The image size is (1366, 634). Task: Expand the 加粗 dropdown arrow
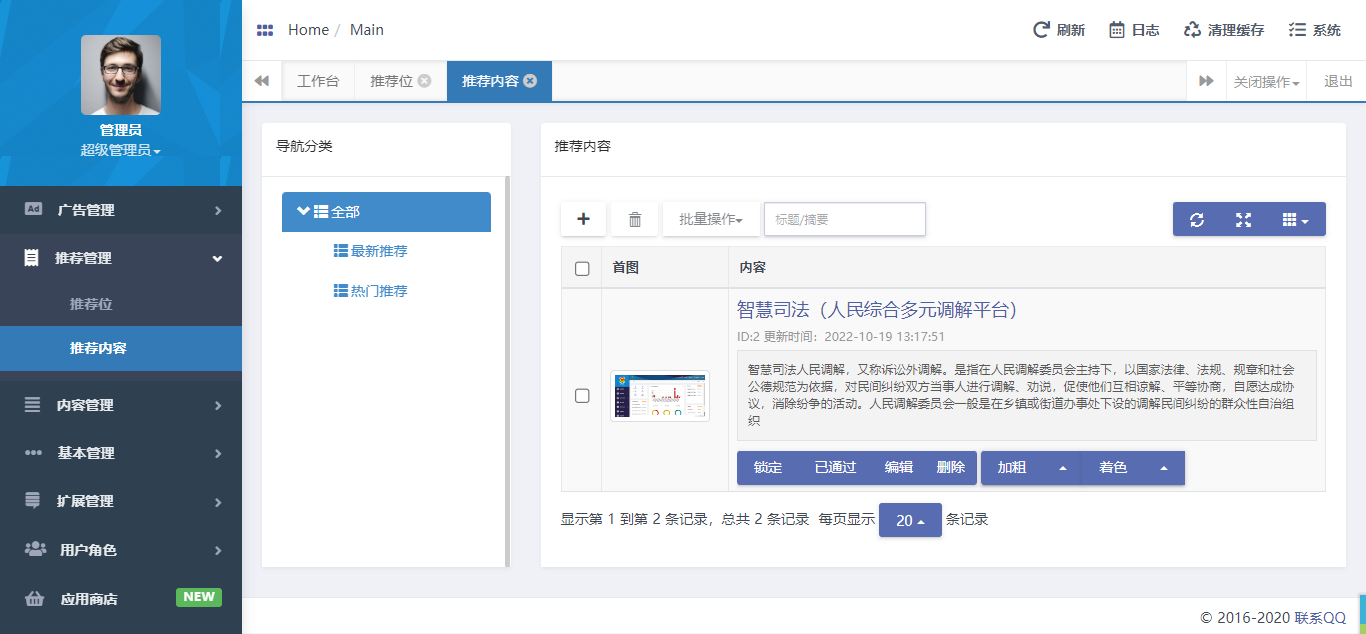coord(1063,468)
